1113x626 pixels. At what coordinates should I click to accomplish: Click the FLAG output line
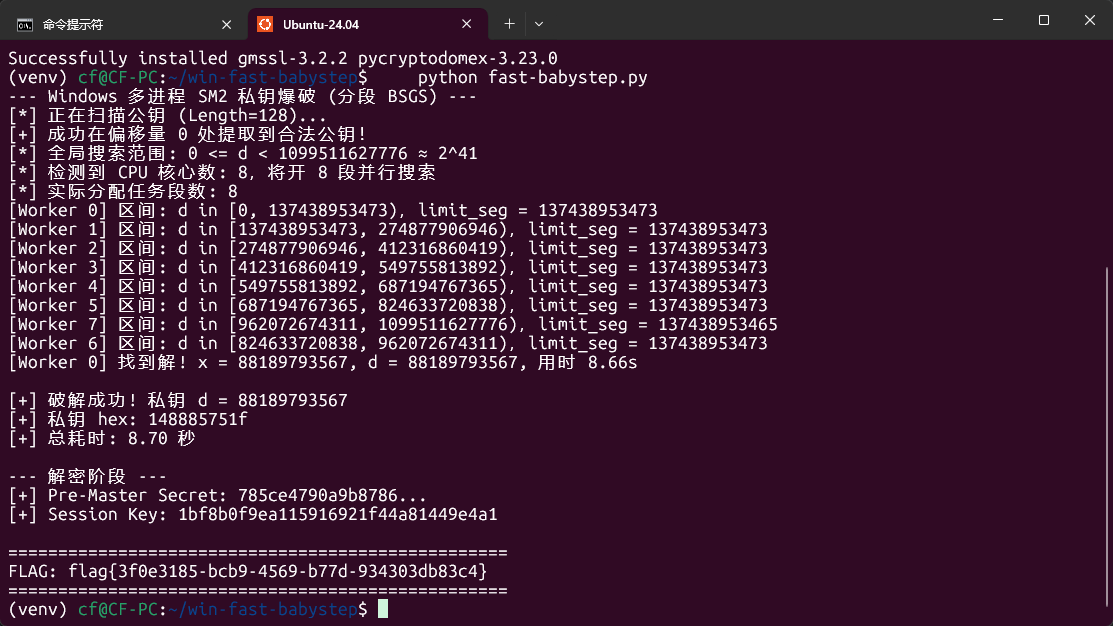click(x=248, y=571)
